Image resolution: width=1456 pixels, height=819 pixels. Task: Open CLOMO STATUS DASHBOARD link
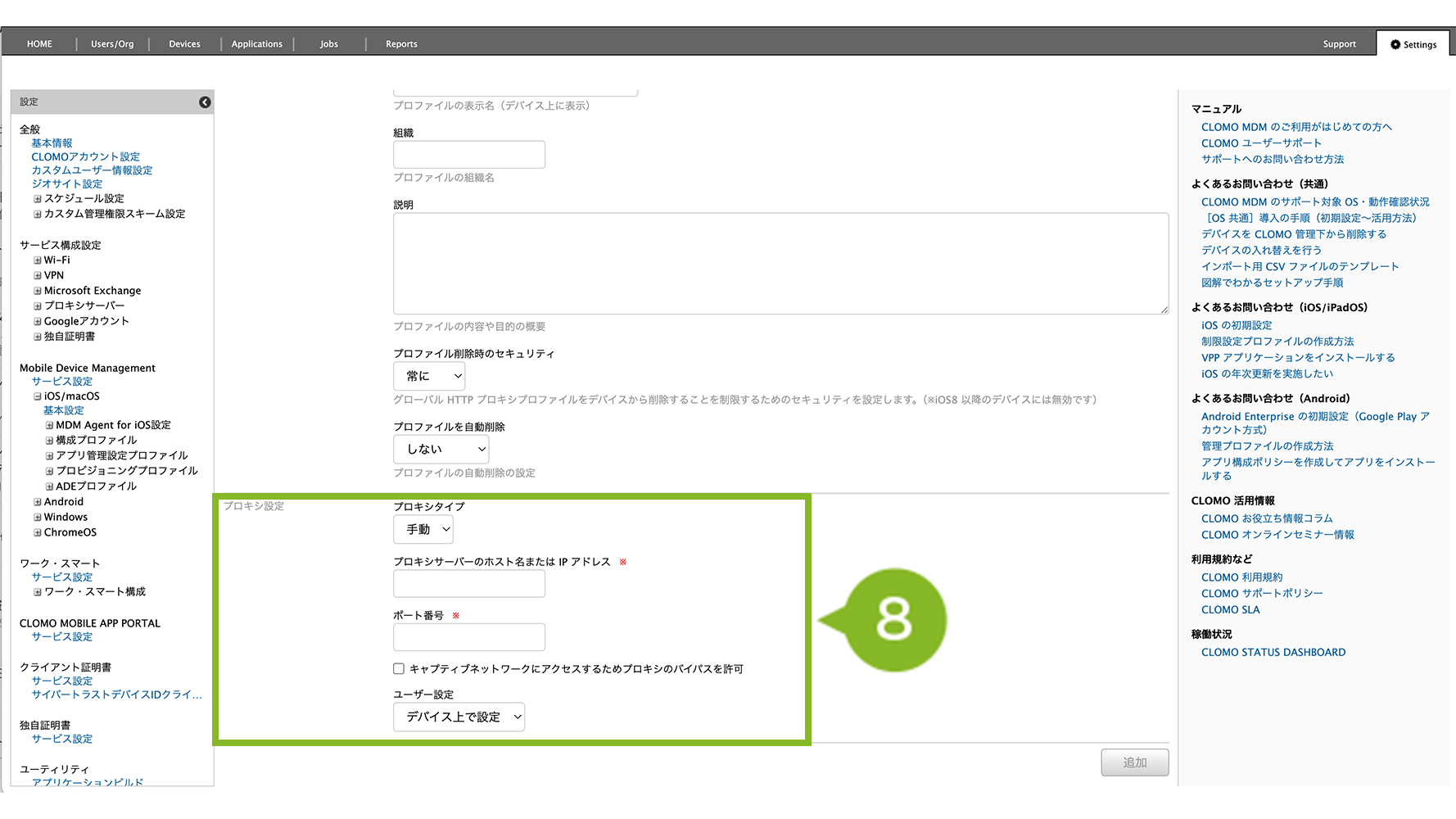click(1273, 653)
